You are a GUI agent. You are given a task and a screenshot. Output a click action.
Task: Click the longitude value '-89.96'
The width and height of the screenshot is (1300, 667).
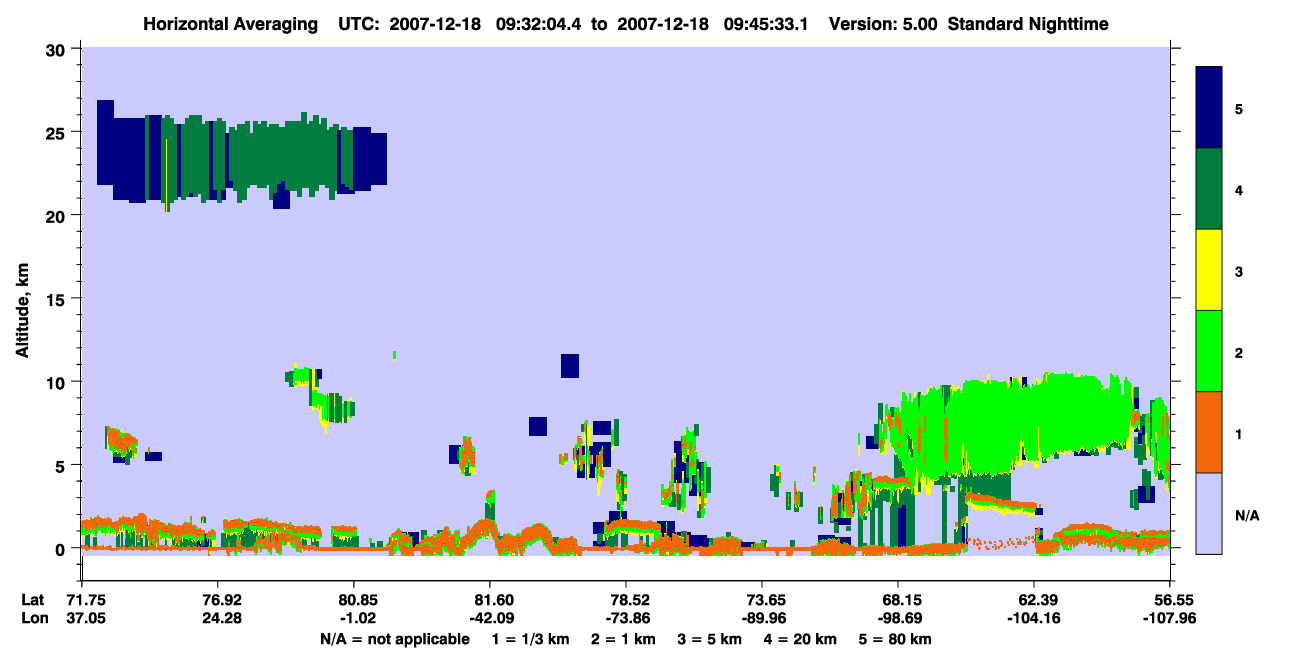click(x=763, y=618)
